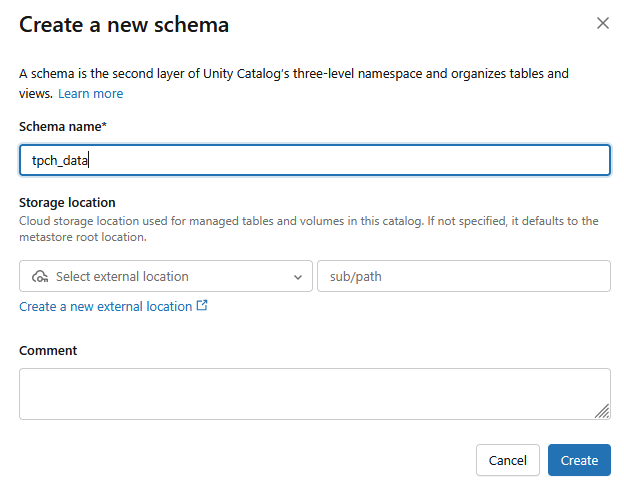Click the resize grip of Comment box

click(x=602, y=411)
